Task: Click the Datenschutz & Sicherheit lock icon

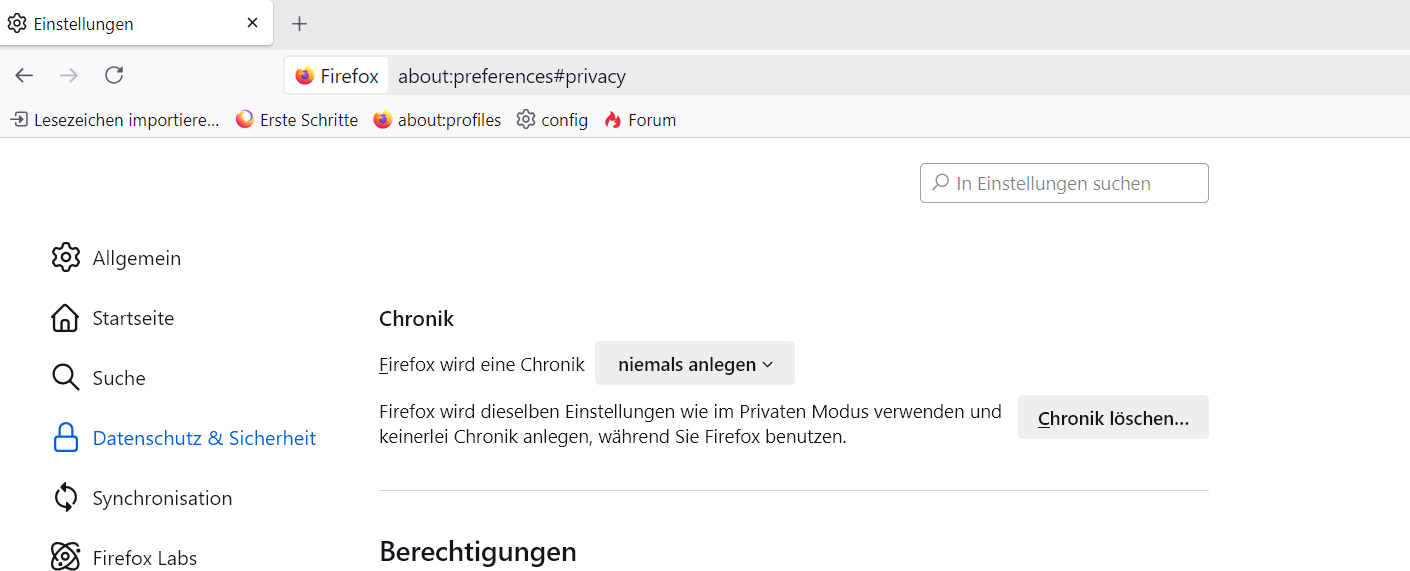Action: click(65, 438)
